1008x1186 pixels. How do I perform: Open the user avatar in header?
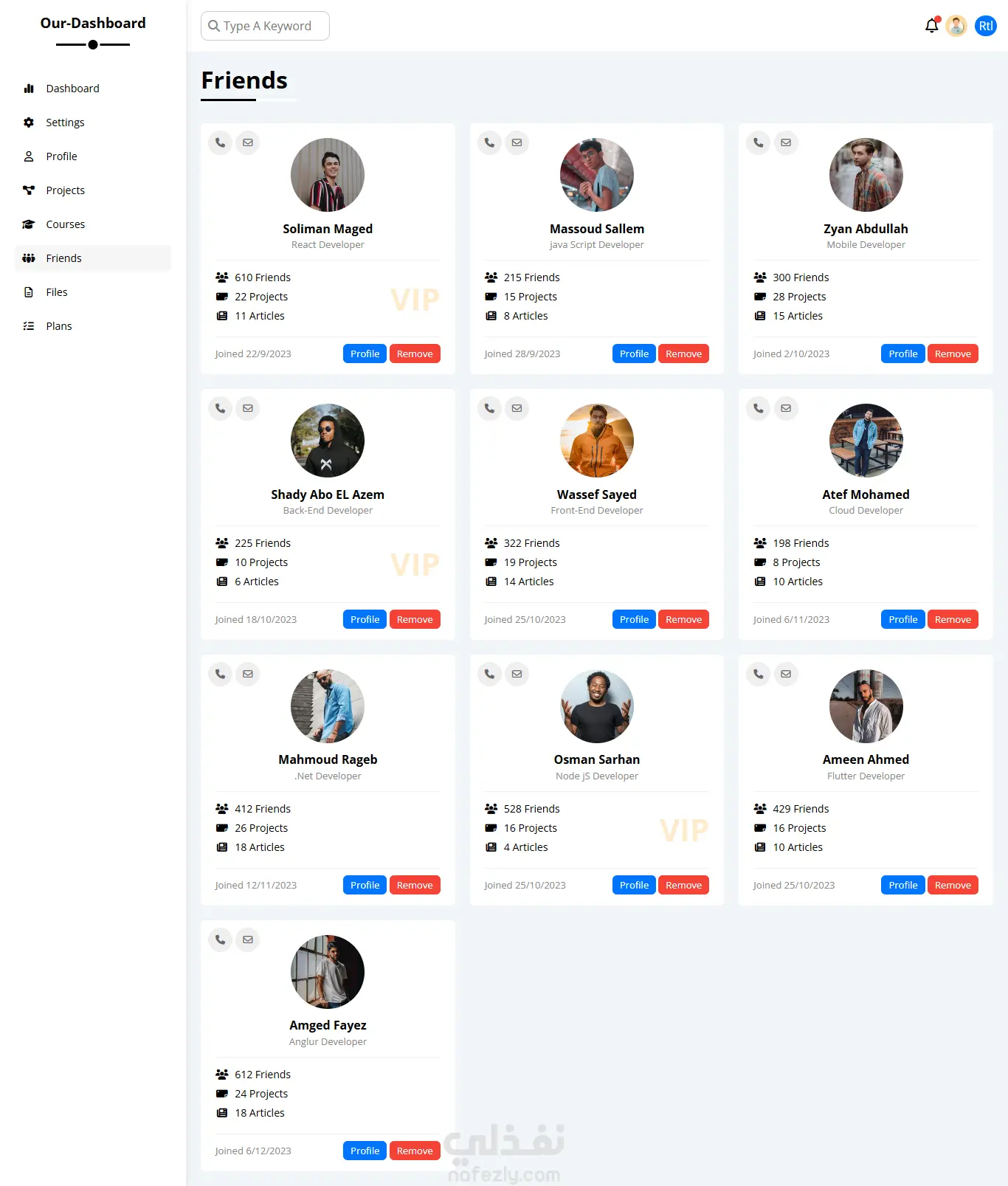click(956, 26)
